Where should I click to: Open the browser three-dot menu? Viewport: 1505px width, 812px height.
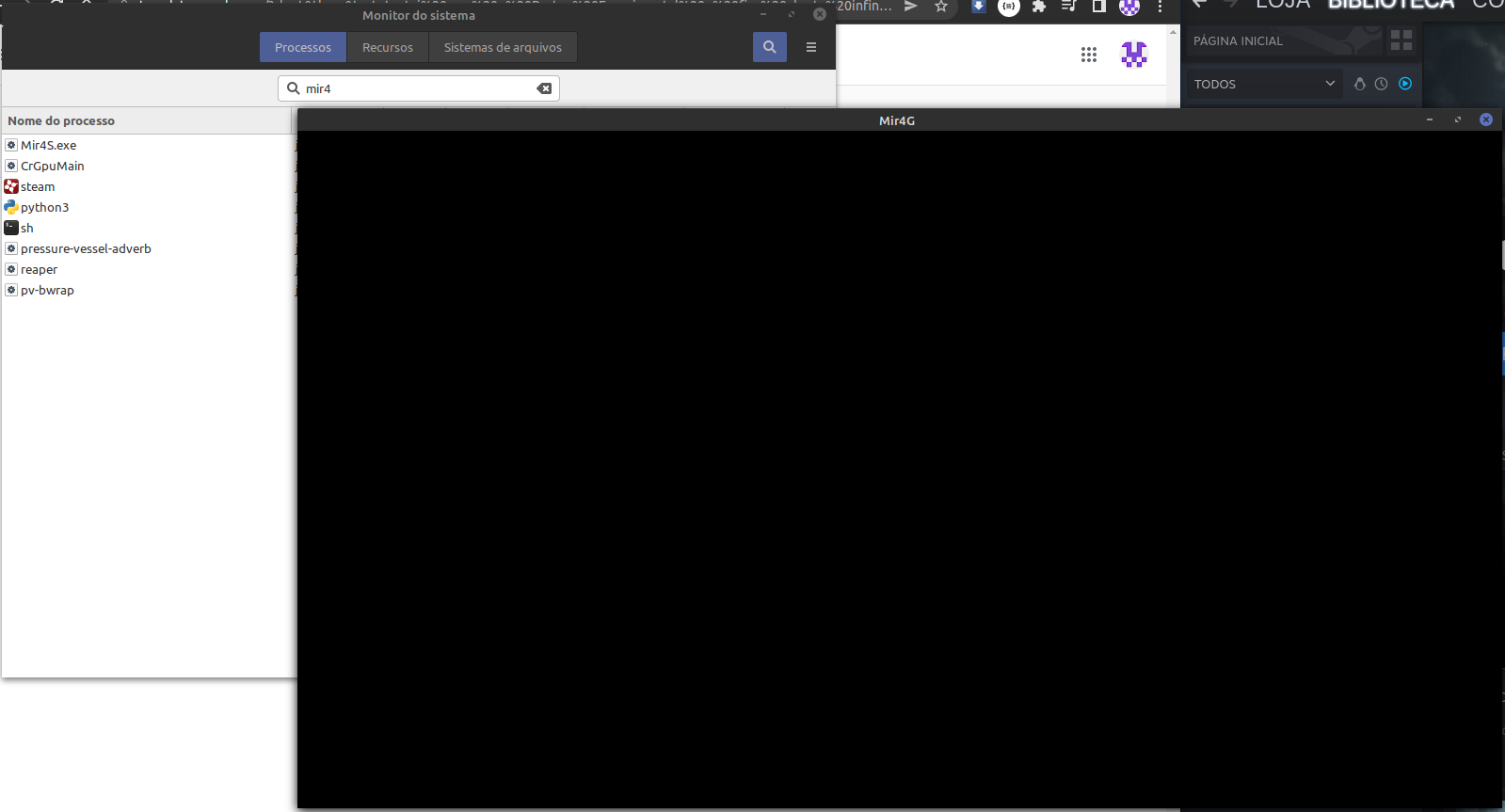(x=1161, y=7)
